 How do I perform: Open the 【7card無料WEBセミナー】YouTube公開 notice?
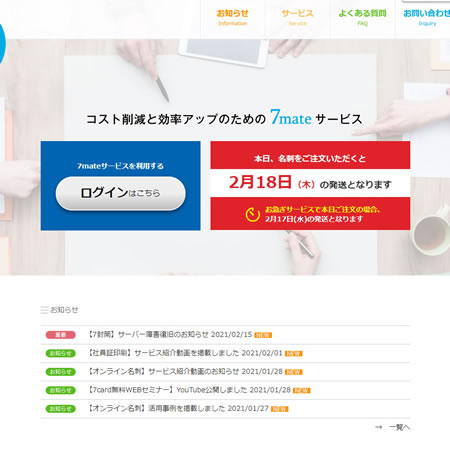189,390
